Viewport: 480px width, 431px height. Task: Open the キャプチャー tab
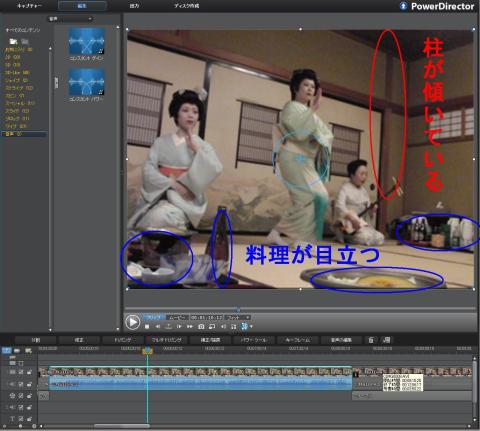(x=29, y=6)
